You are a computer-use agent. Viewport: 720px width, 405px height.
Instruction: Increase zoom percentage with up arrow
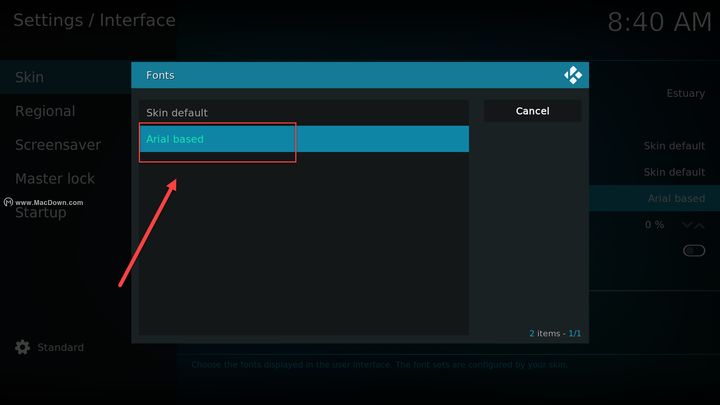699,225
